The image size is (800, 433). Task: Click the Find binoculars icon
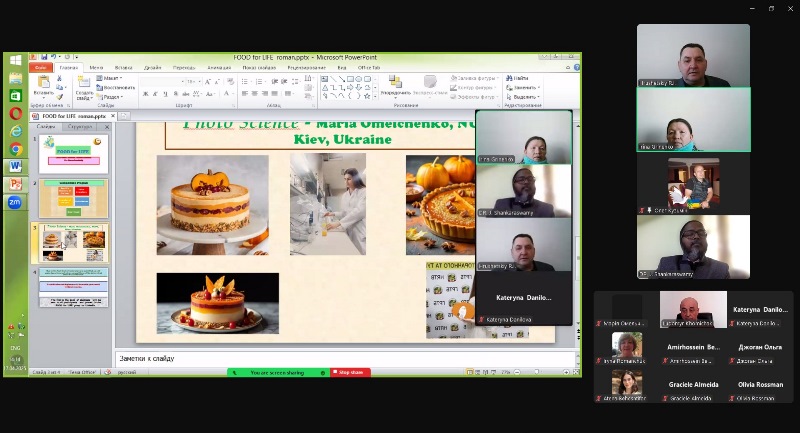click(x=509, y=78)
